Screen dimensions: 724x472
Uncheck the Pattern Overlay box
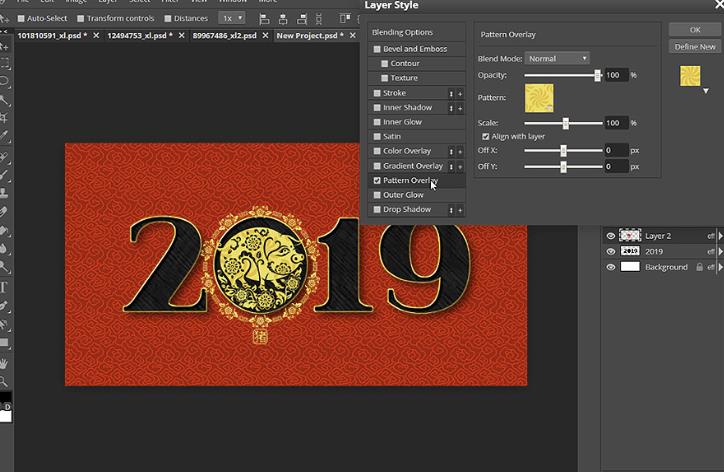pos(377,181)
